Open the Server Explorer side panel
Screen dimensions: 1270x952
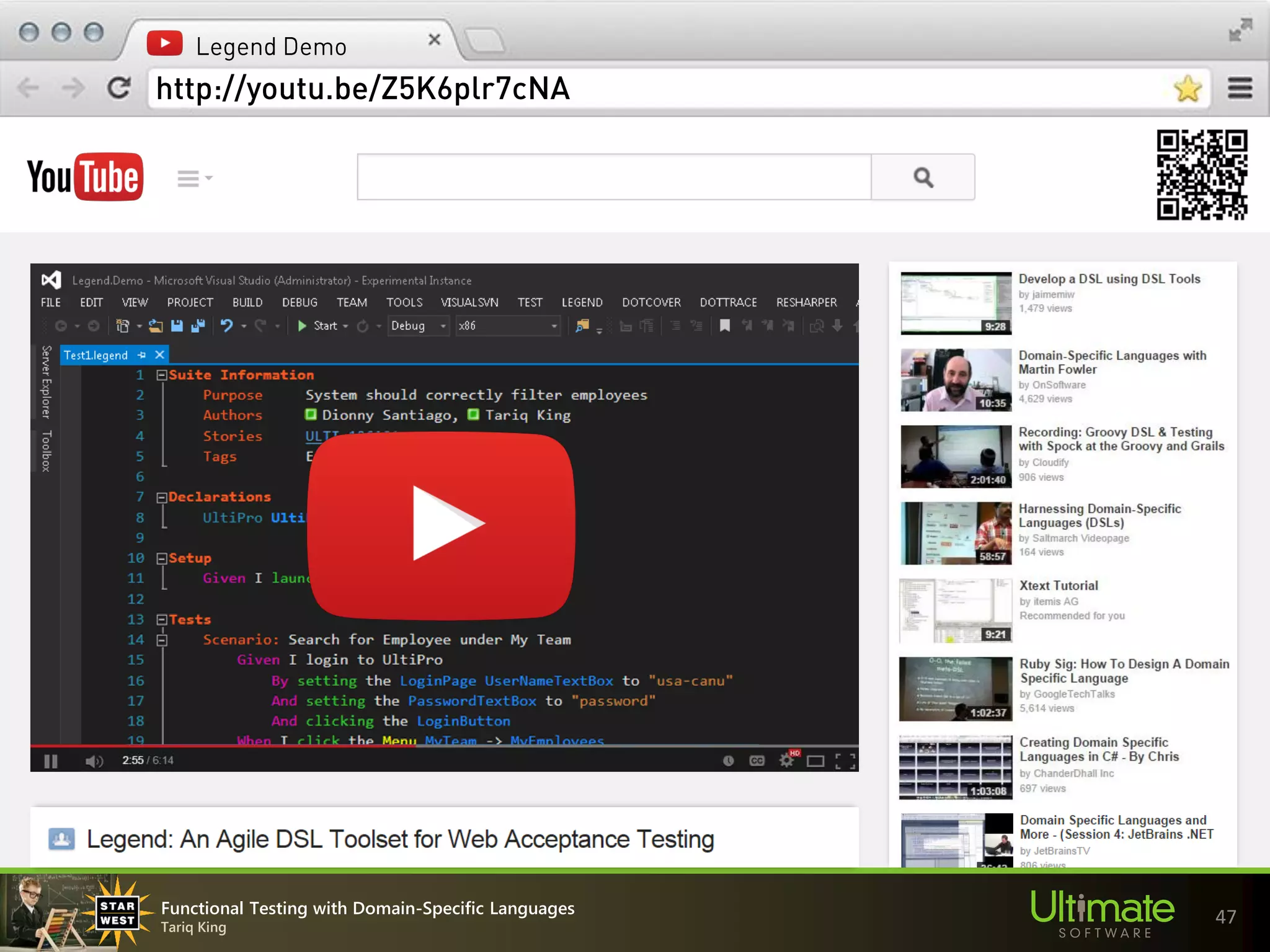pos(46,382)
